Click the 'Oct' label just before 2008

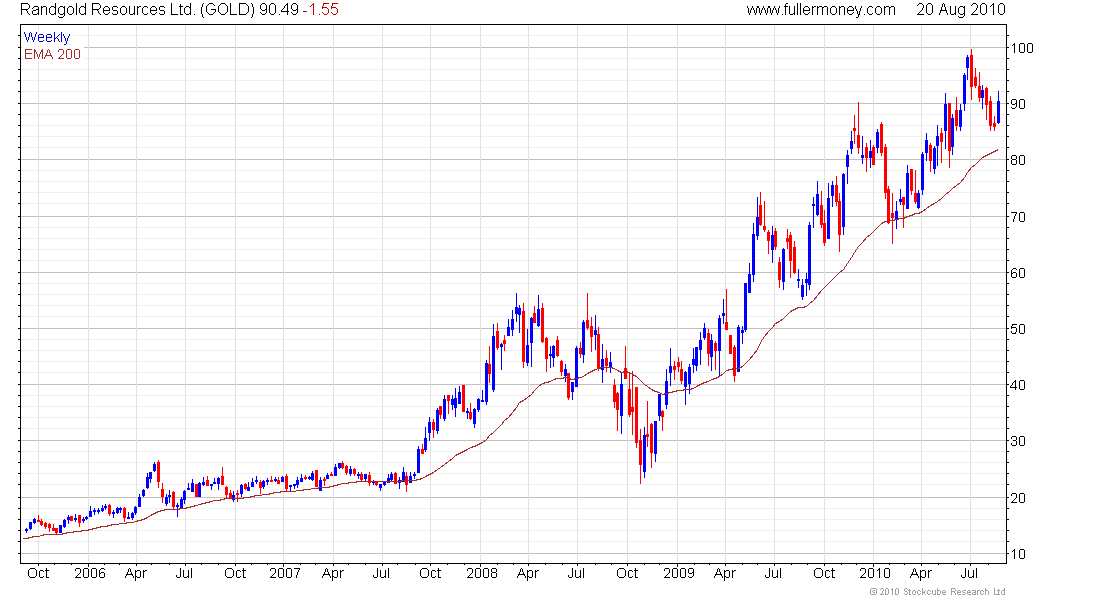430,573
